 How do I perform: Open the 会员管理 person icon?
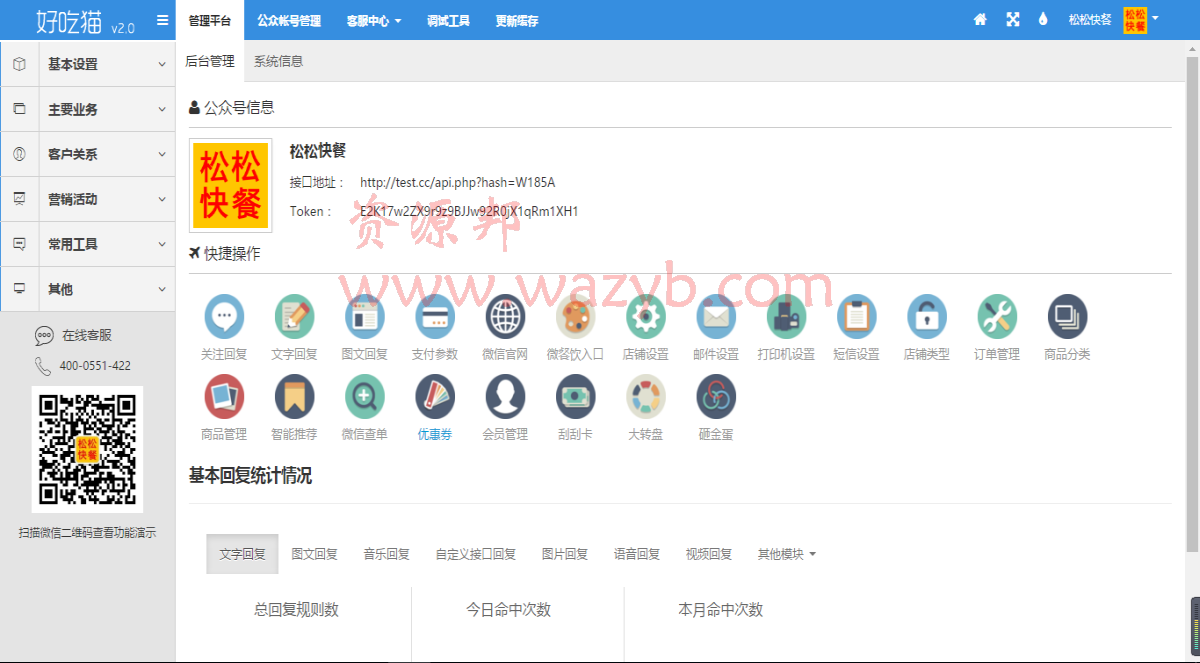(x=505, y=396)
